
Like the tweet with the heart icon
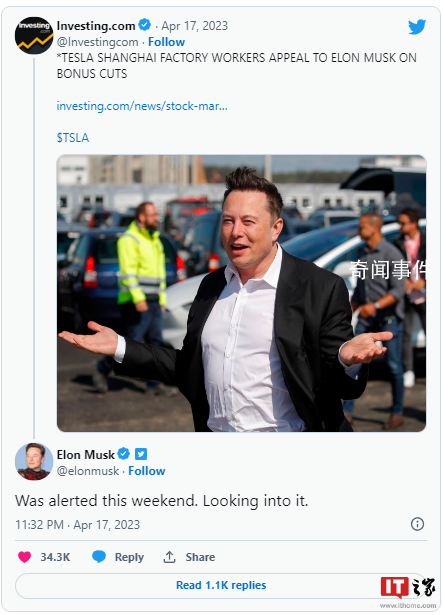pyautogui.click(x=24, y=557)
